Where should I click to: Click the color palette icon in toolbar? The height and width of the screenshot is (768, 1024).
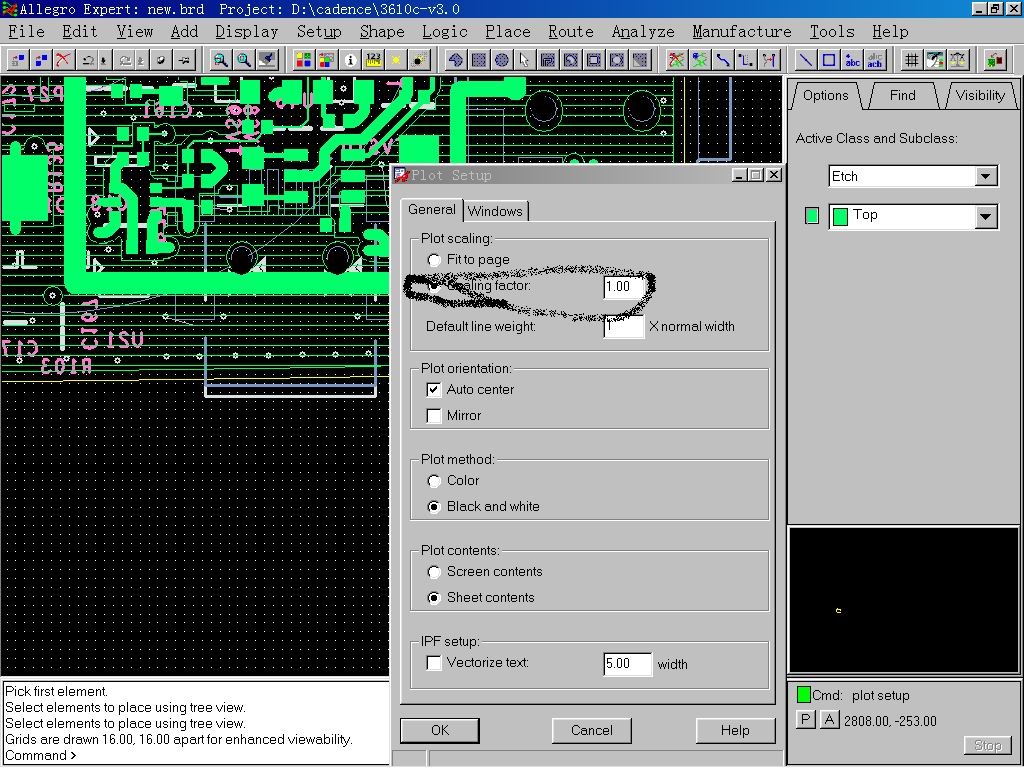[303, 60]
